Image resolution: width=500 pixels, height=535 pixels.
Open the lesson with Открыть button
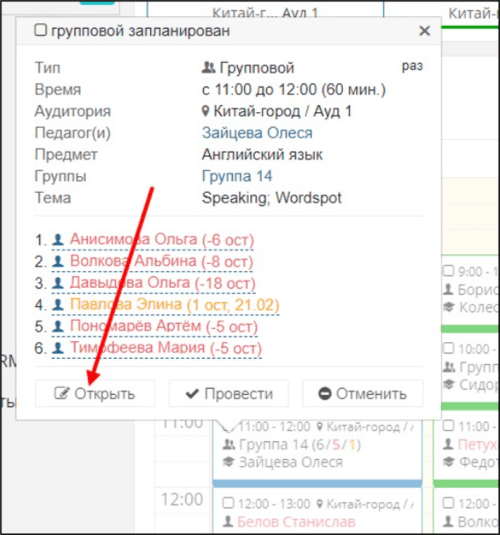tap(95, 393)
